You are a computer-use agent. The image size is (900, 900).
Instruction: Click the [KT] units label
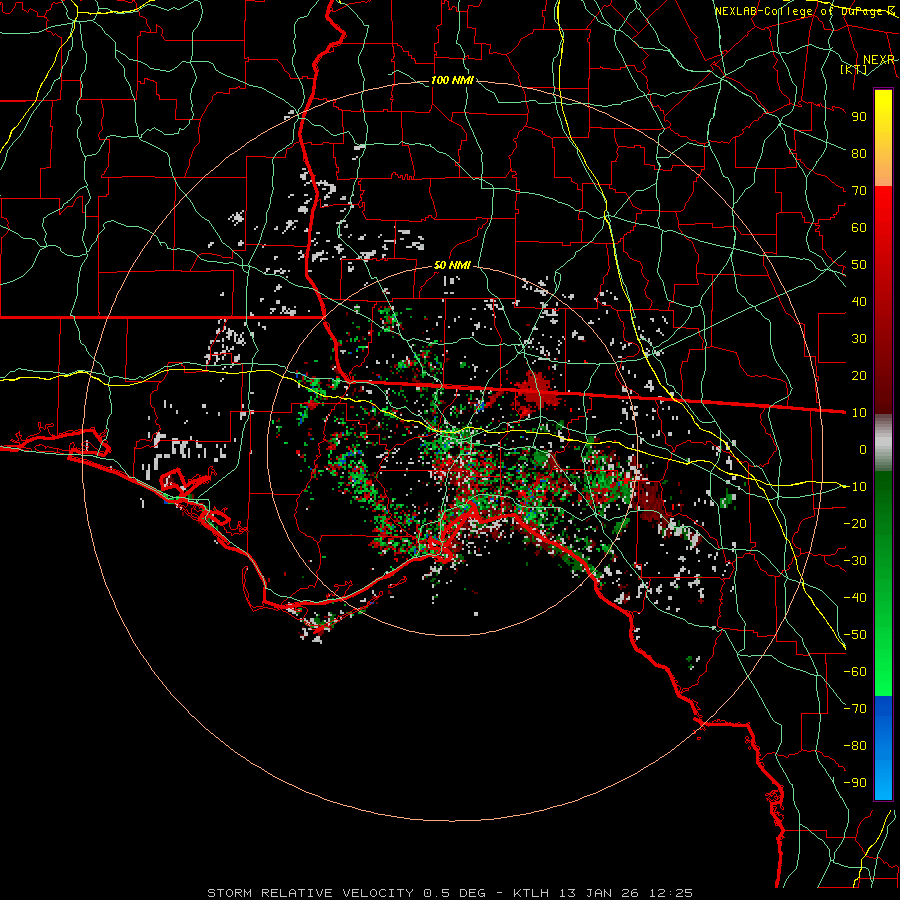point(854,69)
